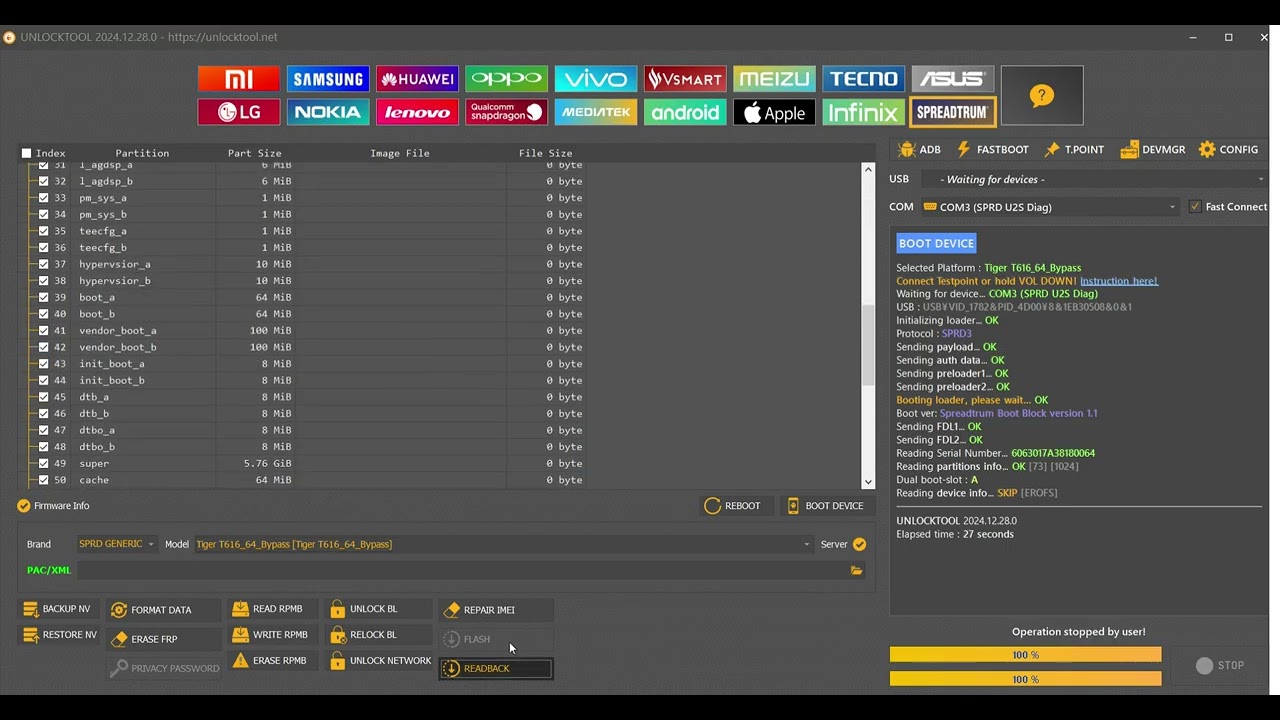The image size is (1280, 720).
Task: Click the UNLOCK NETWORK button
Action: coord(381,661)
